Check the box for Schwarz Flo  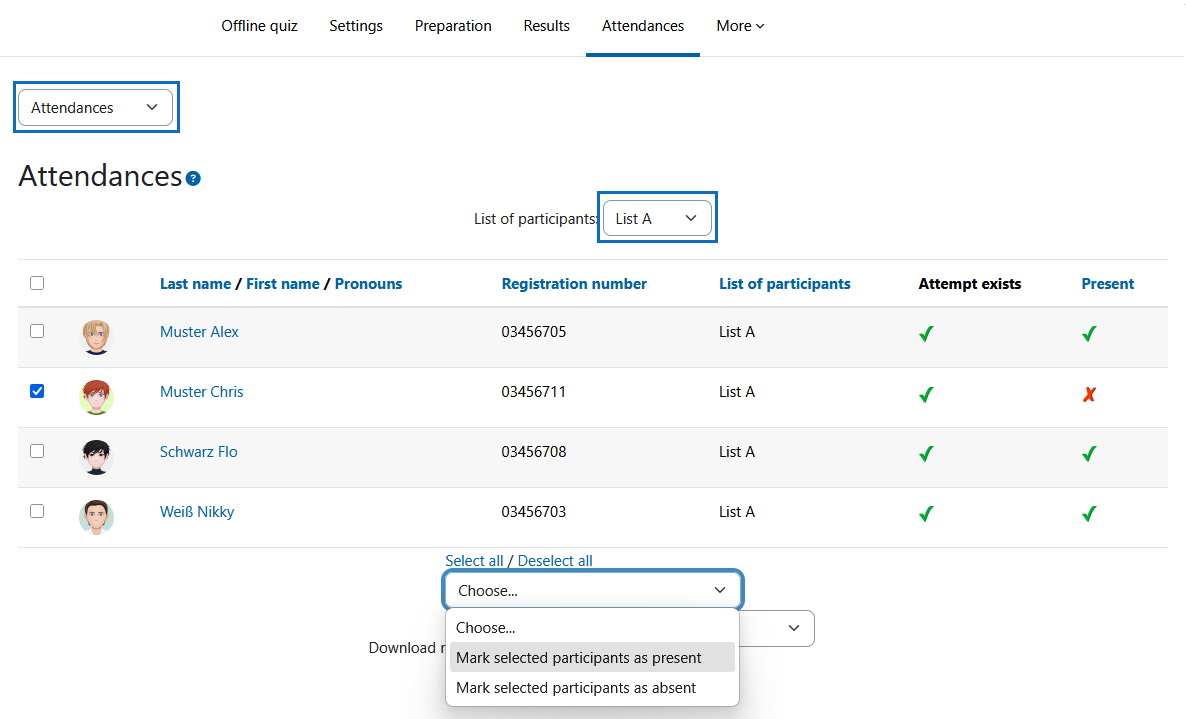(x=37, y=451)
